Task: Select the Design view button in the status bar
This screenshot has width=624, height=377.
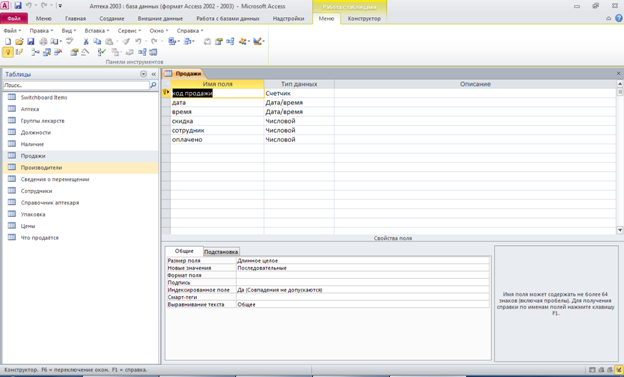Action: [x=619, y=370]
